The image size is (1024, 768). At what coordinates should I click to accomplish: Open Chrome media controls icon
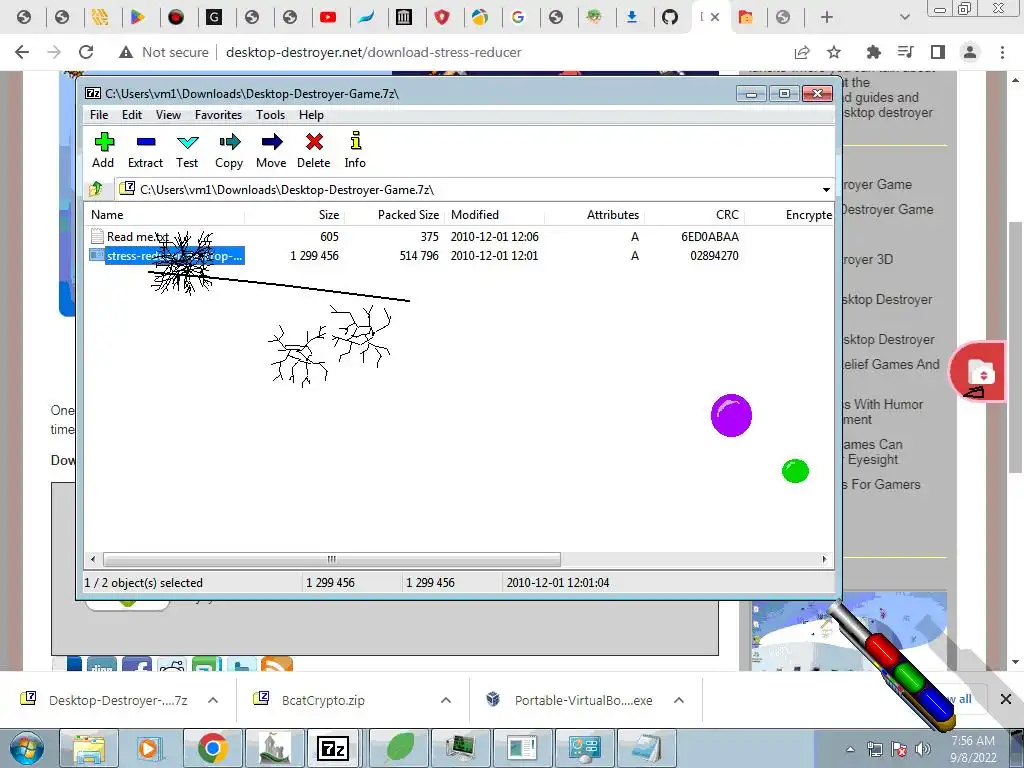(905, 52)
